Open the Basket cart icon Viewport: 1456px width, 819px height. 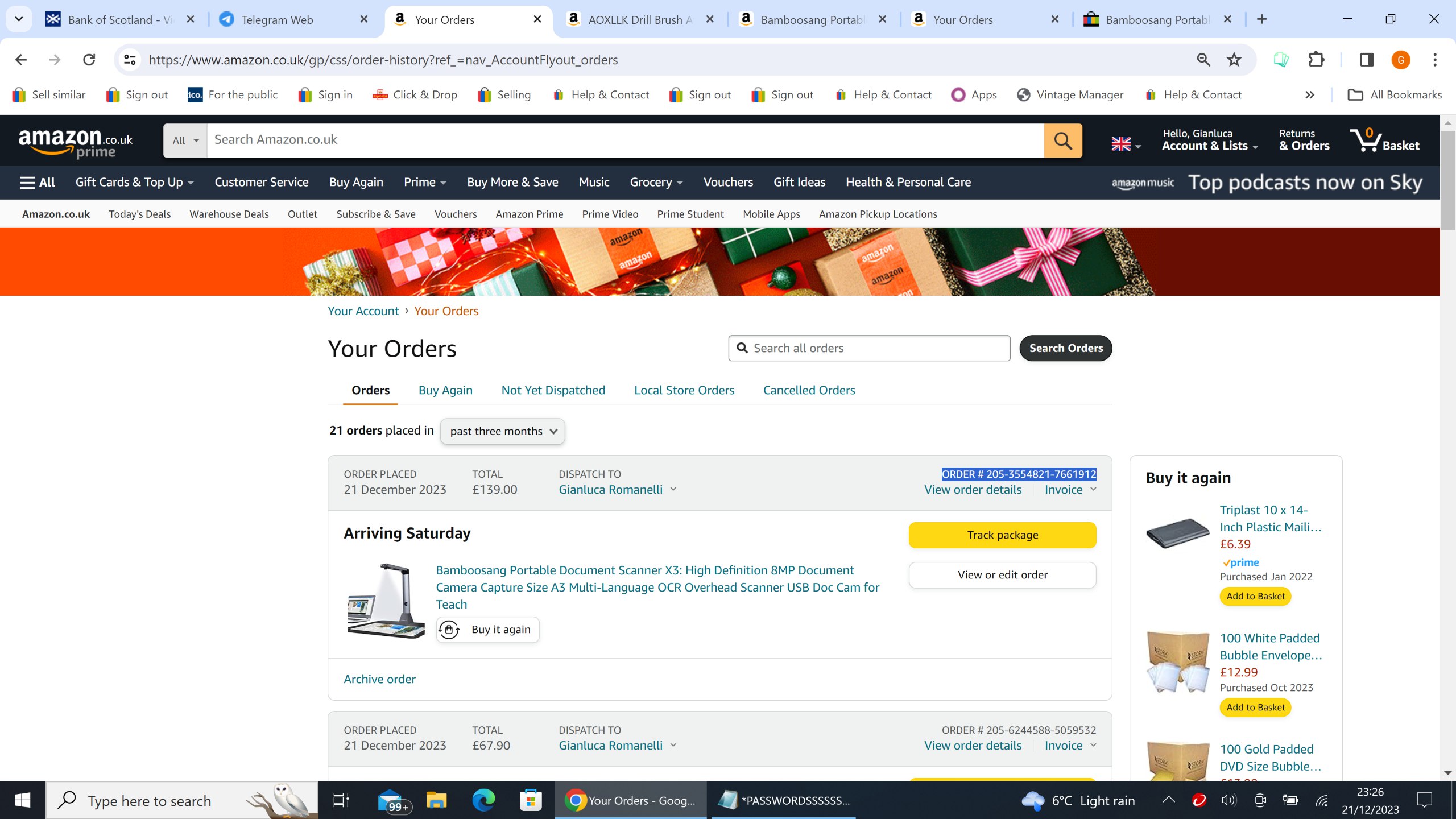pyautogui.click(x=1384, y=140)
